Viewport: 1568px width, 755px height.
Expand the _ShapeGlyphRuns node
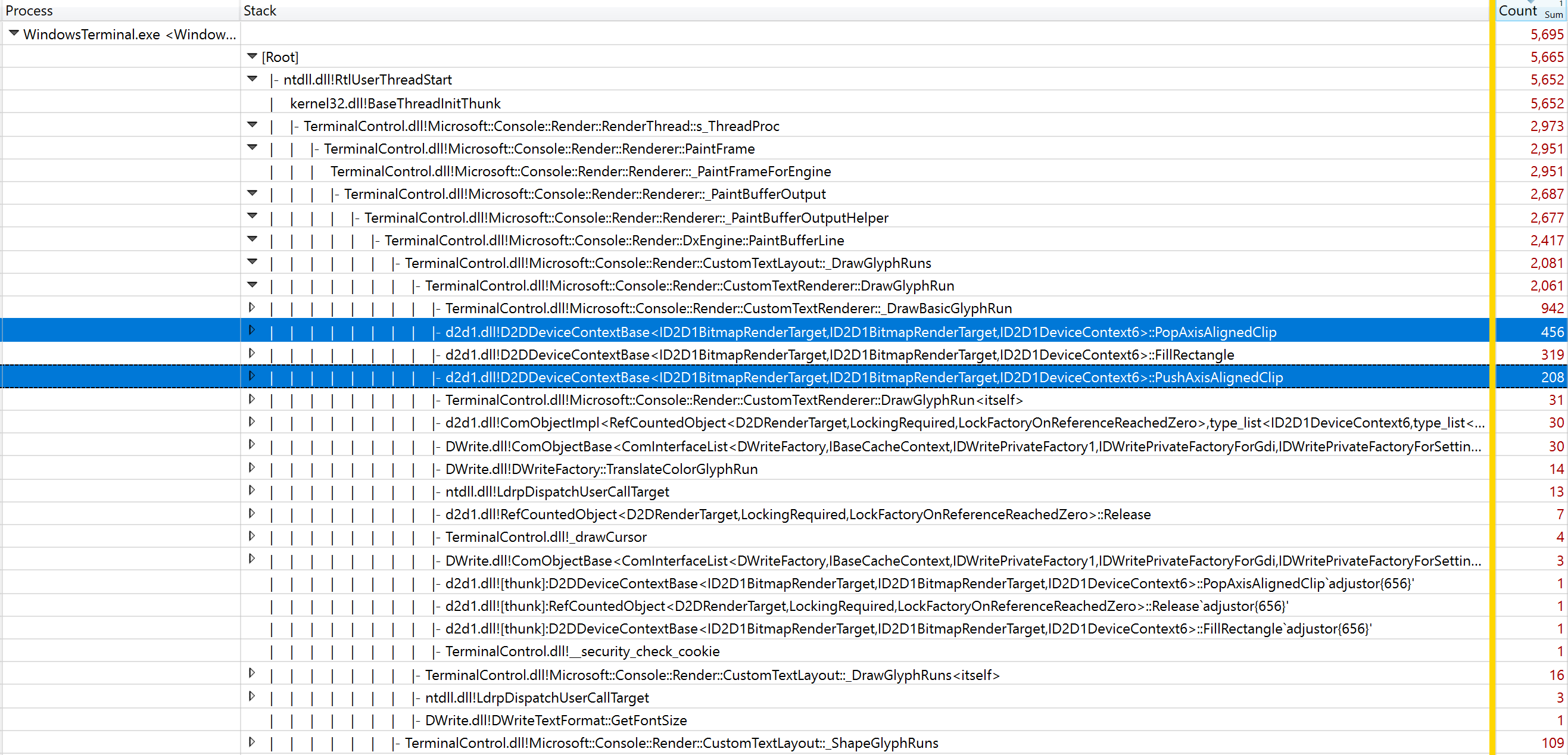coord(252,742)
